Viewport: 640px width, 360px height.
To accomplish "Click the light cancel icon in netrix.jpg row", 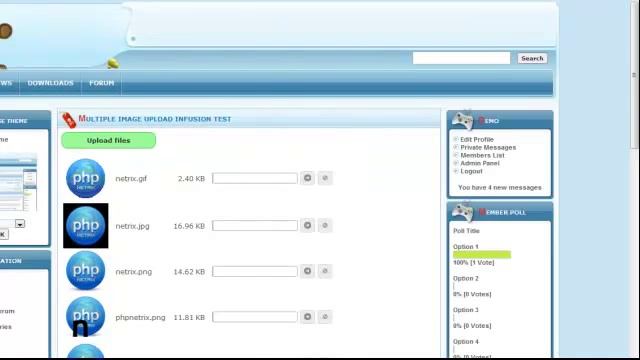I will (x=325, y=225).
